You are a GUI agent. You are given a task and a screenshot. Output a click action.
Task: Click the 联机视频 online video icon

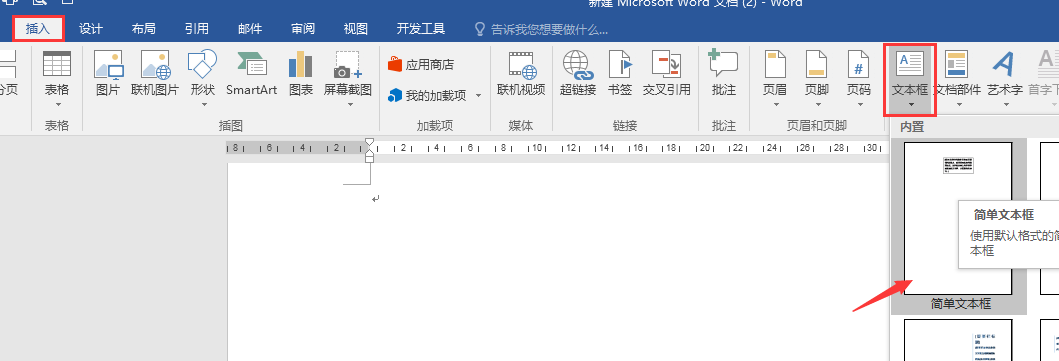pos(521,74)
